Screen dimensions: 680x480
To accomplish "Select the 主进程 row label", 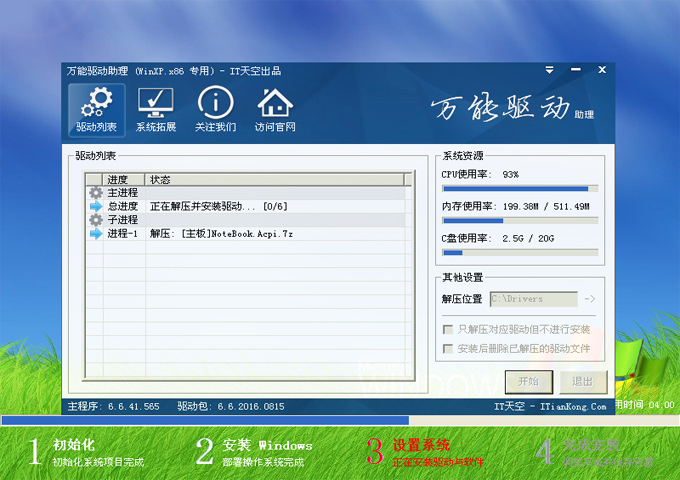I will [123, 193].
